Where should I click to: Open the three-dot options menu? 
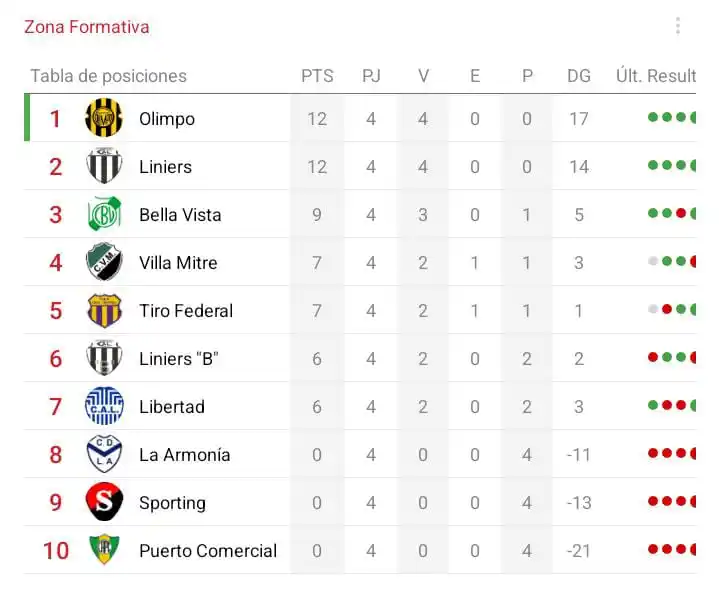(678, 26)
